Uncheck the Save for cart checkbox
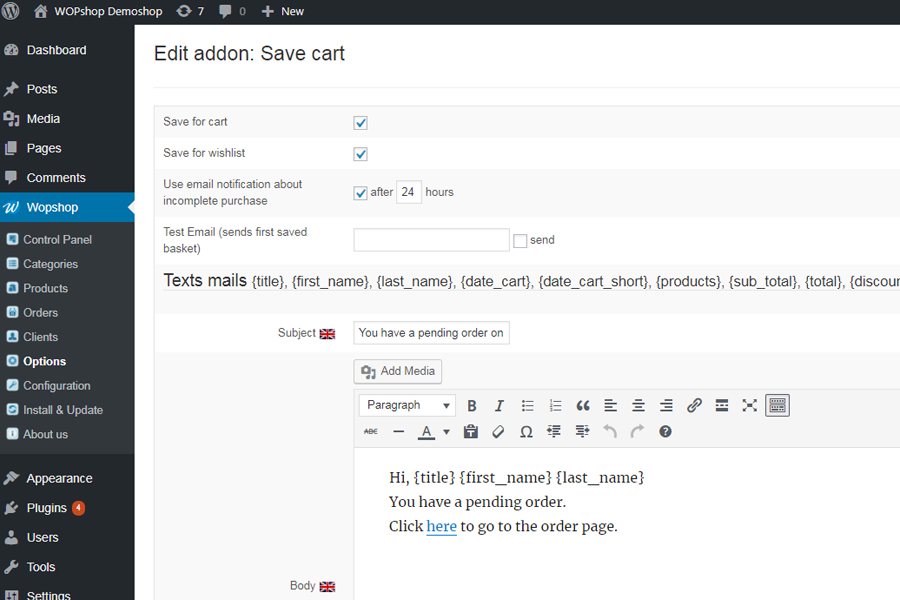The height and width of the screenshot is (600, 900). click(x=361, y=123)
